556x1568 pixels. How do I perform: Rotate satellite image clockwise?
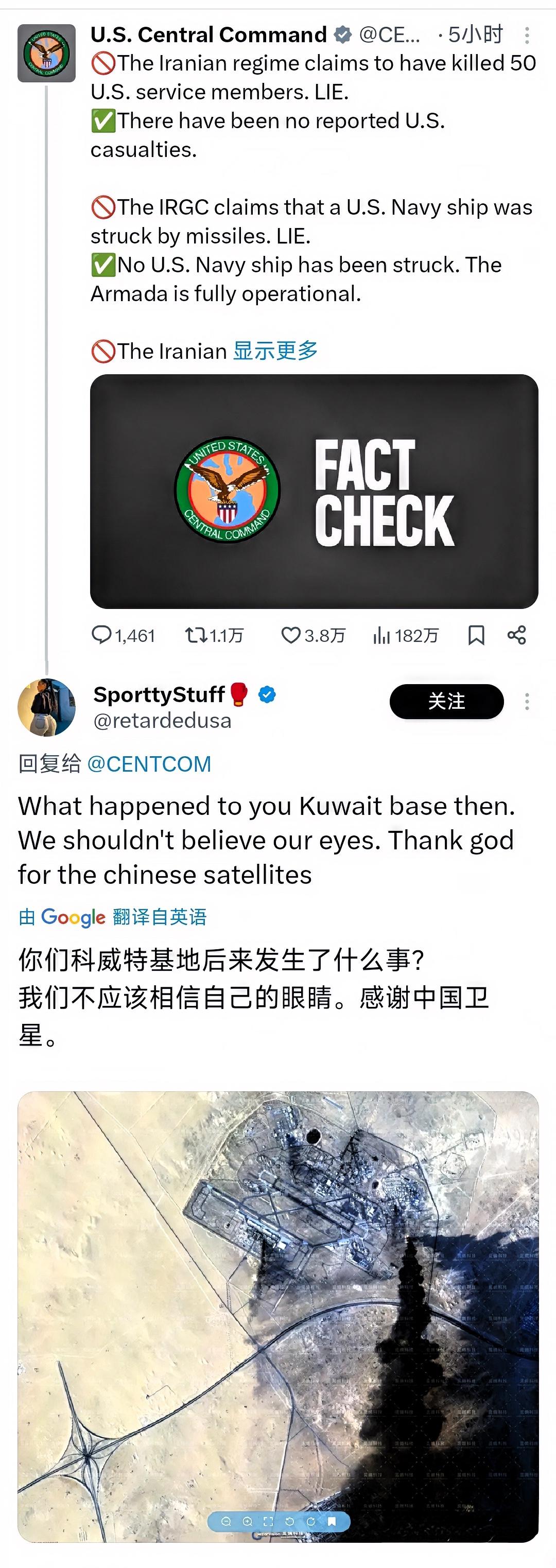310,1521
